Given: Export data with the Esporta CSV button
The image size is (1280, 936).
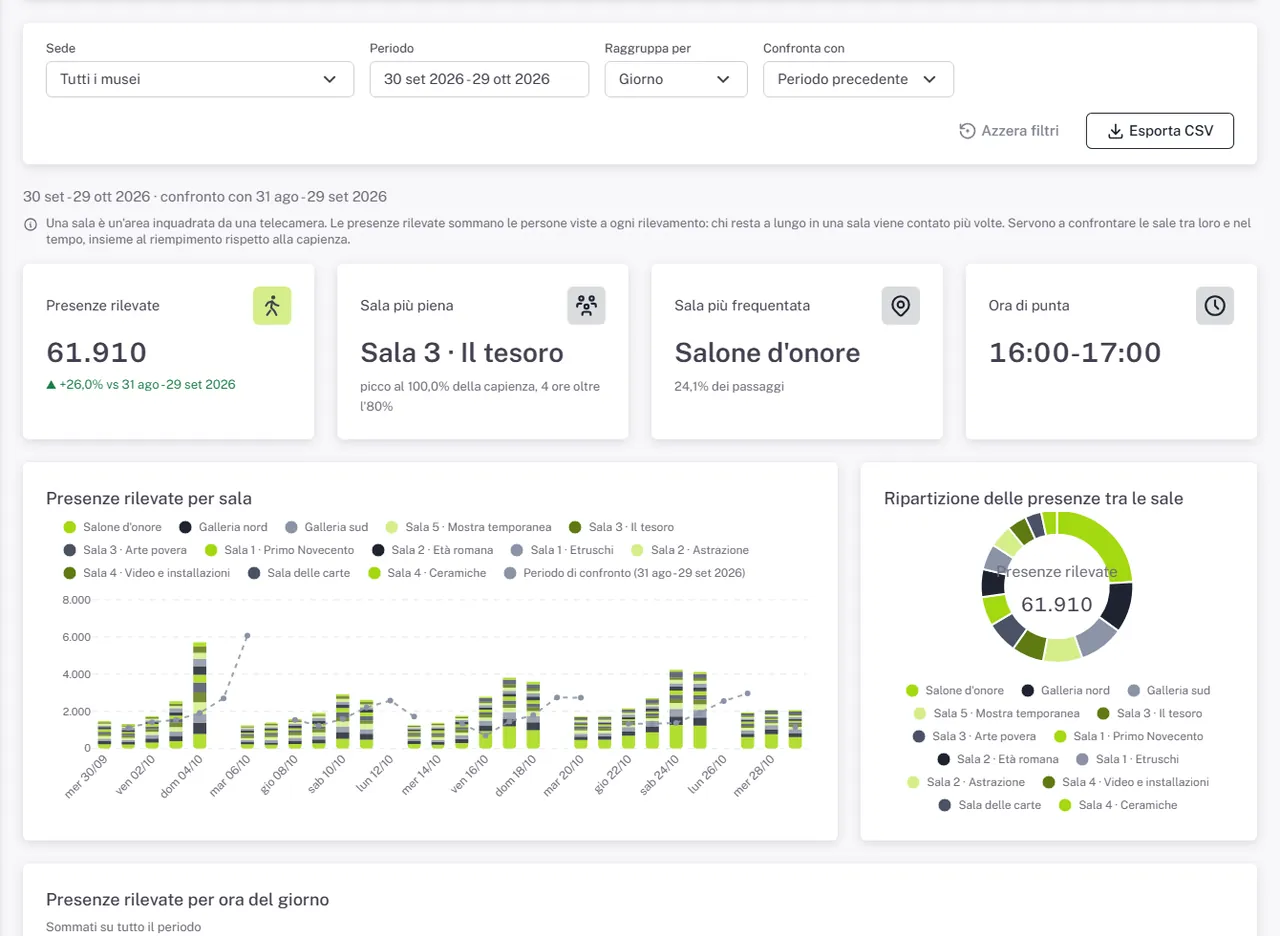Looking at the screenshot, I should [1160, 131].
